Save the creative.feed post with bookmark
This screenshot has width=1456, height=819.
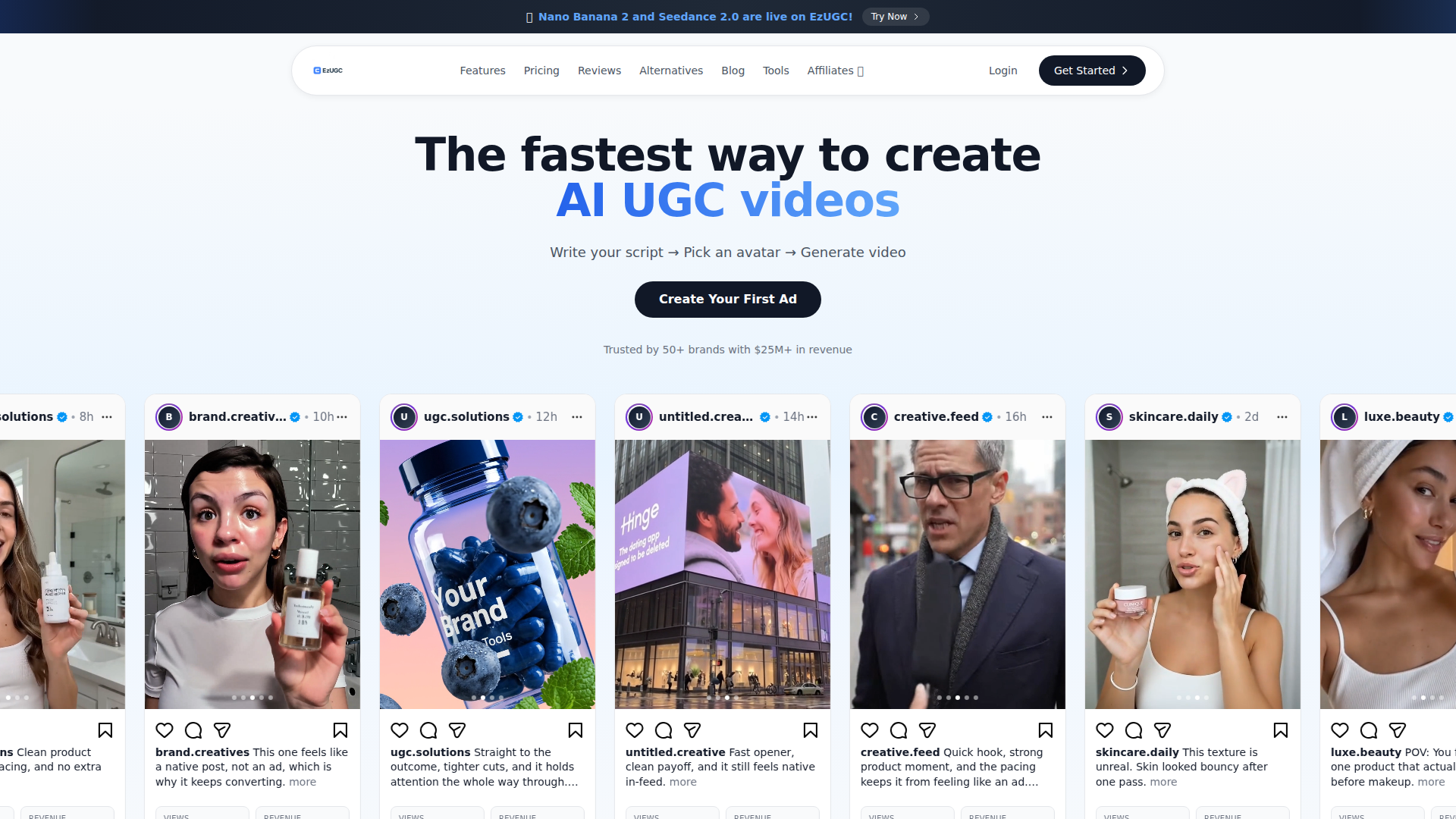tap(1046, 730)
